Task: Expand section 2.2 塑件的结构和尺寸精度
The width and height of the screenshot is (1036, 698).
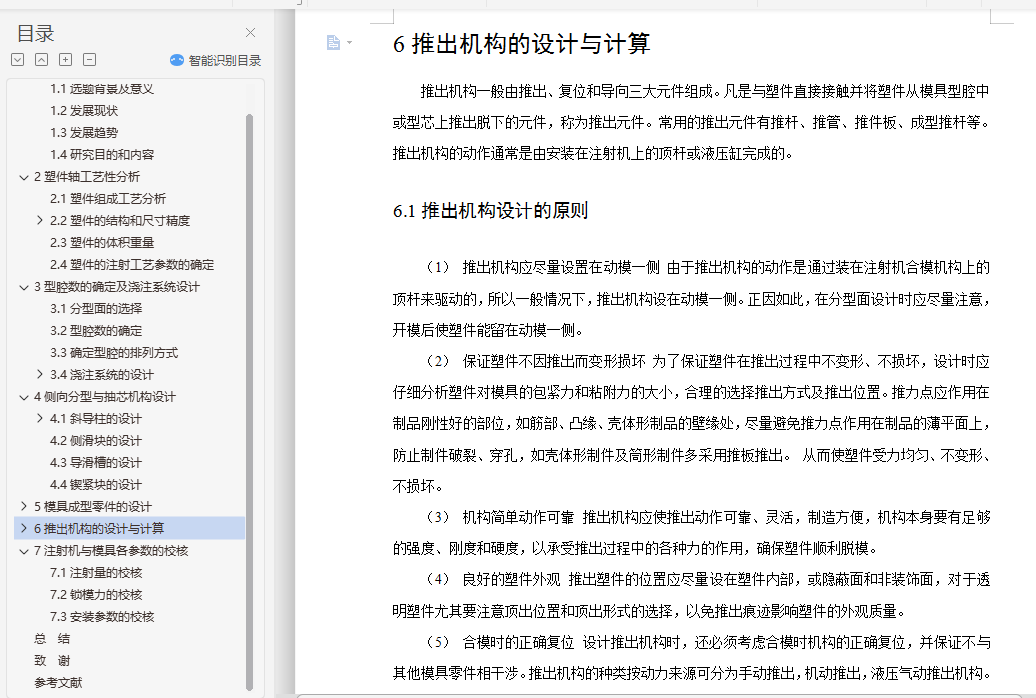Action: [40, 220]
